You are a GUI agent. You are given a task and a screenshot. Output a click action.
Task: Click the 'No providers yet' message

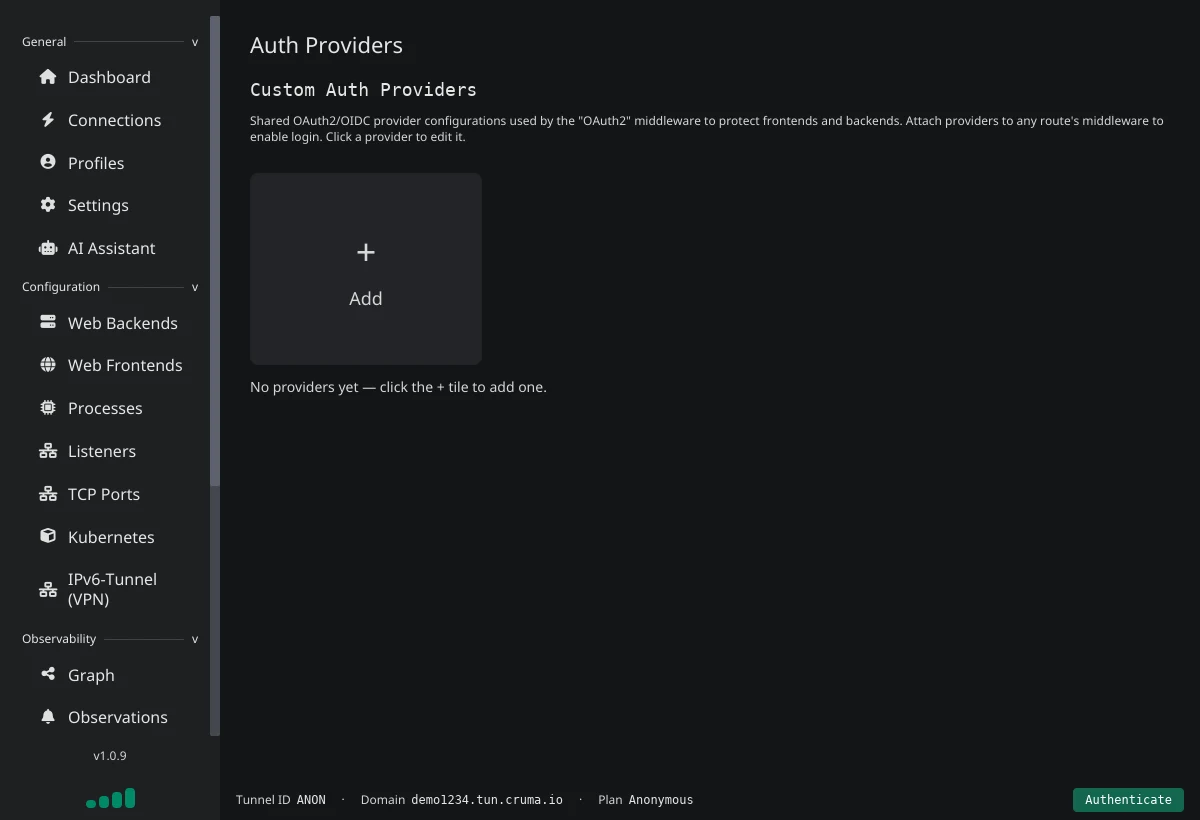coord(398,387)
